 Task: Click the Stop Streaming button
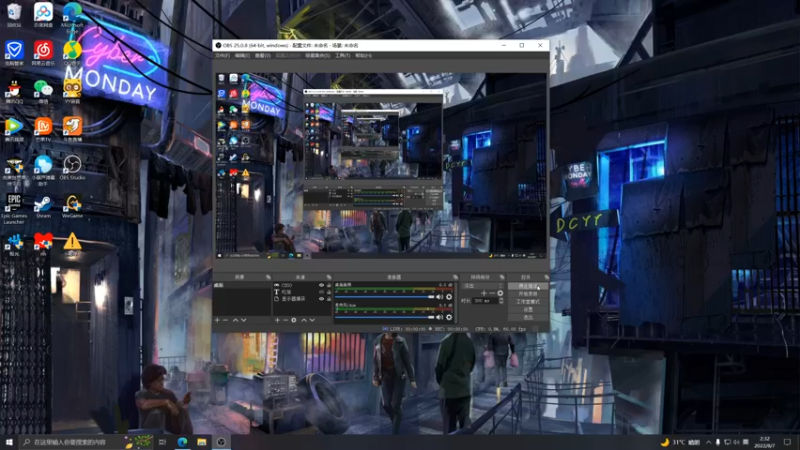[528, 286]
